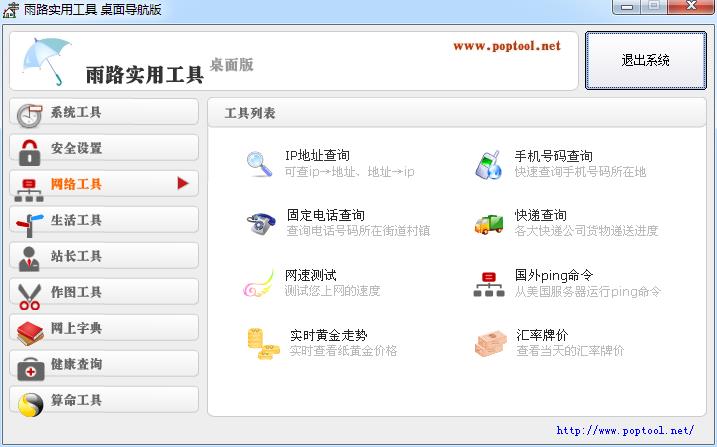Open the 安全设置 category

pyautogui.click(x=104, y=148)
